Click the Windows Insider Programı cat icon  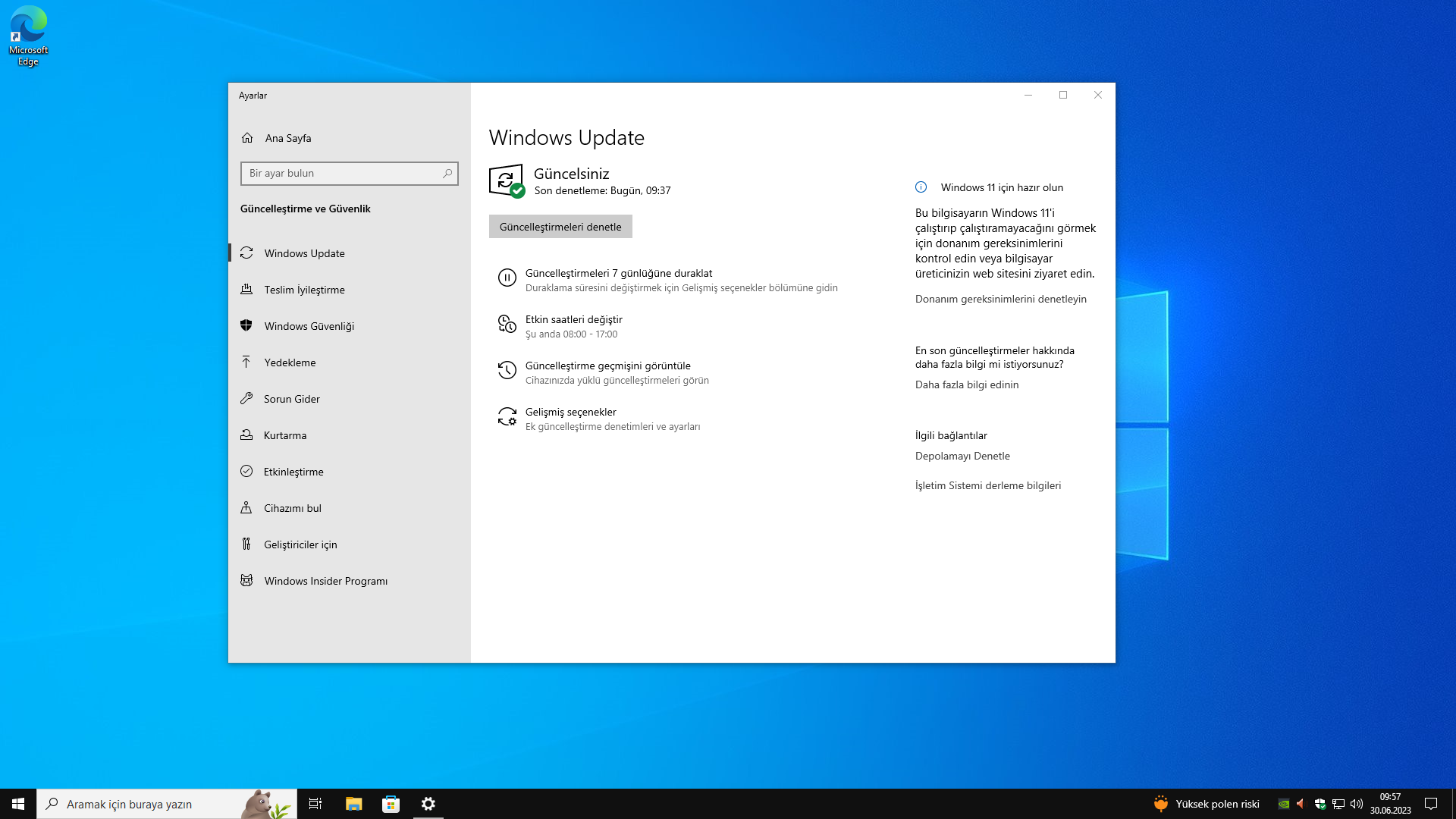tap(246, 580)
